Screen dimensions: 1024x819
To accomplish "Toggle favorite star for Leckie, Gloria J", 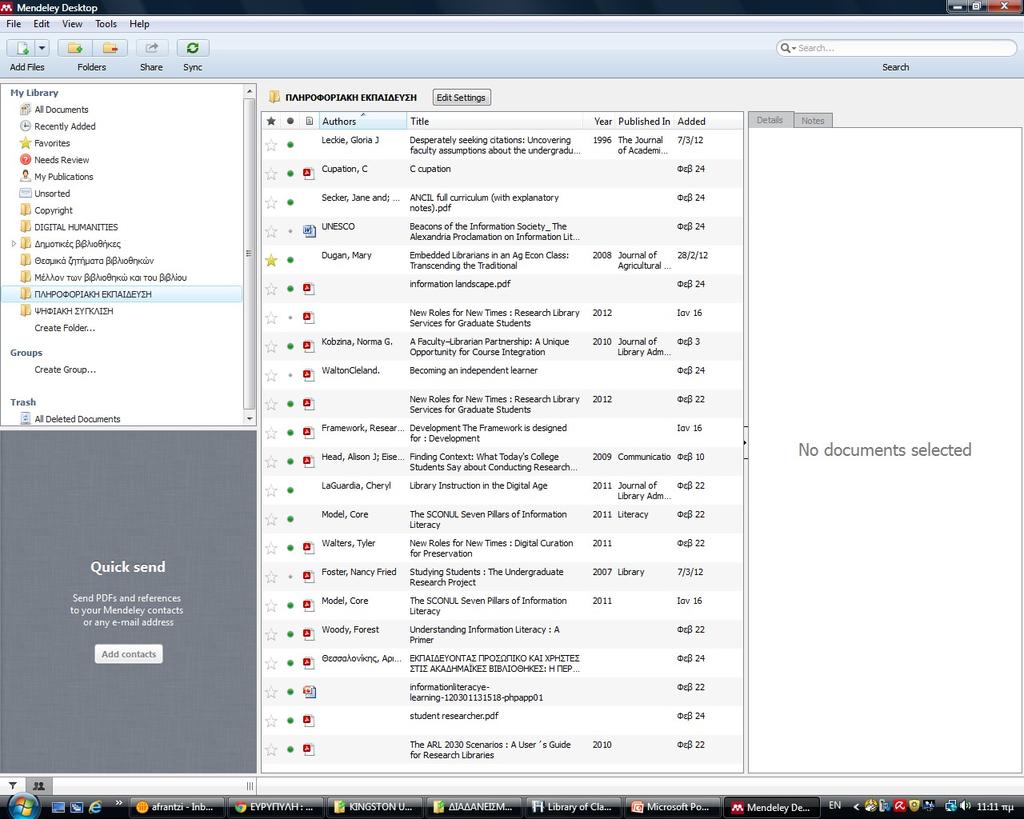I will pyautogui.click(x=271, y=145).
